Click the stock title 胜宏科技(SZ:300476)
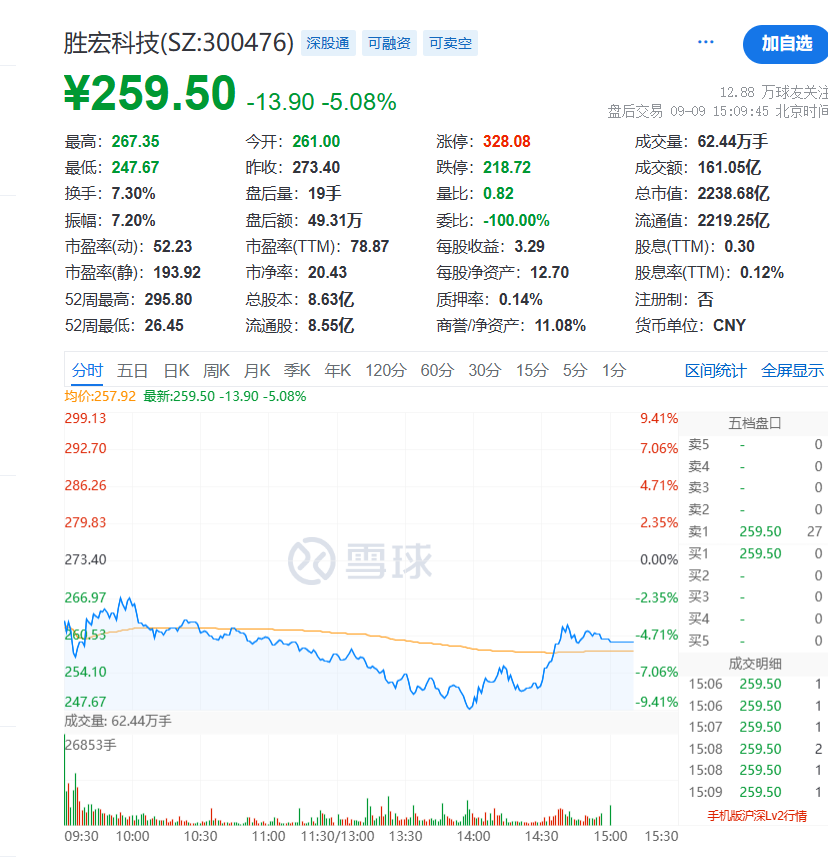This screenshot has height=864, width=828. [178, 43]
